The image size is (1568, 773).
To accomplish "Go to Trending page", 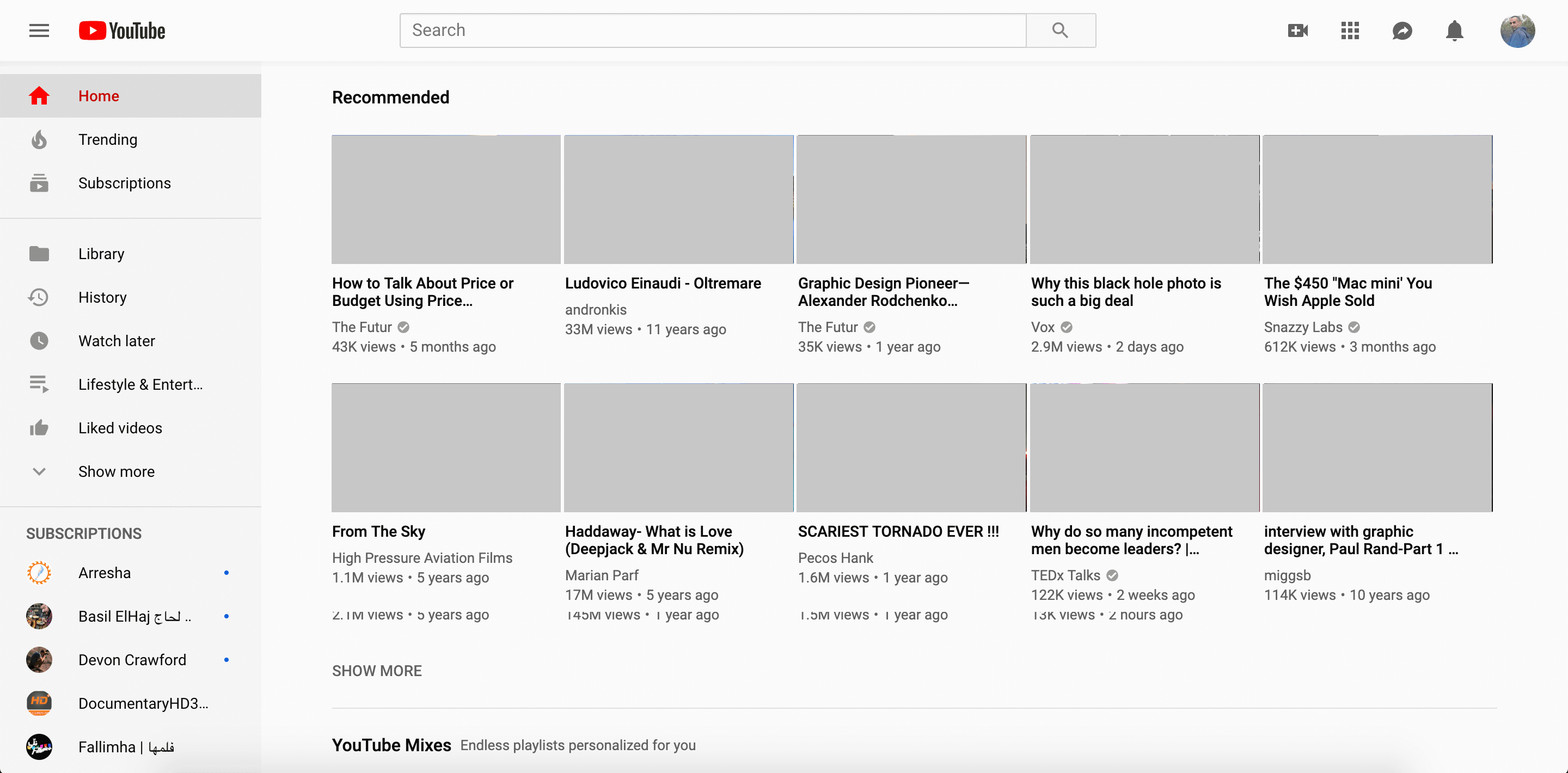I will pyautogui.click(x=108, y=139).
